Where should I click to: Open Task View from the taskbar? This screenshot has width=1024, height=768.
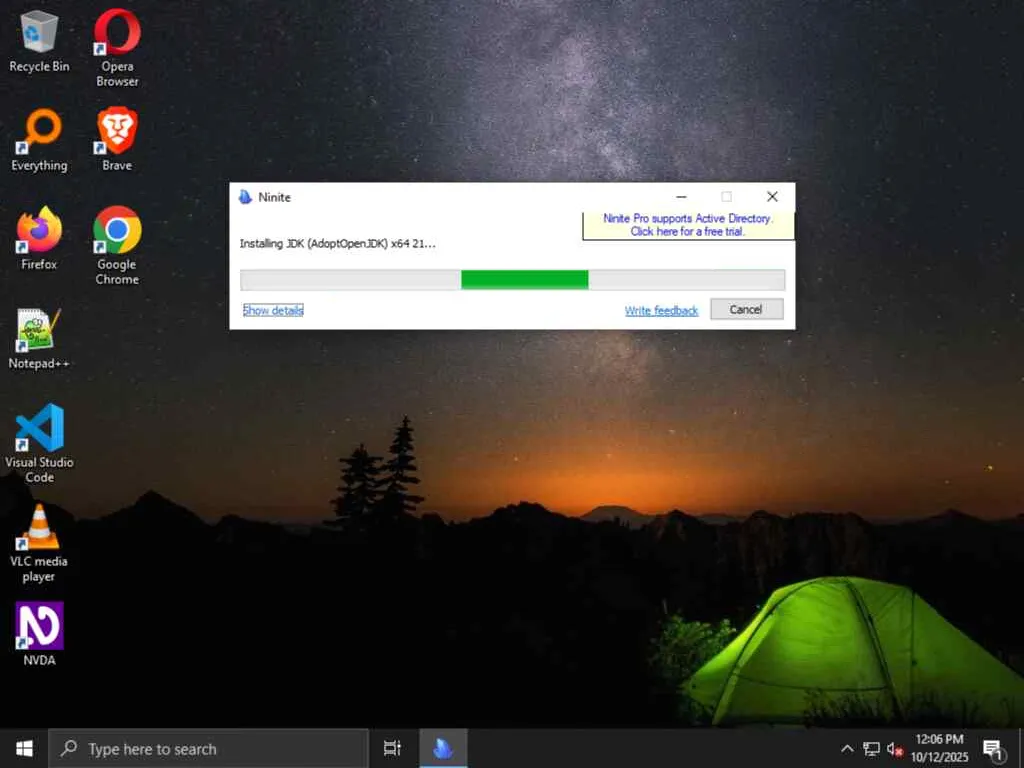[x=392, y=748]
